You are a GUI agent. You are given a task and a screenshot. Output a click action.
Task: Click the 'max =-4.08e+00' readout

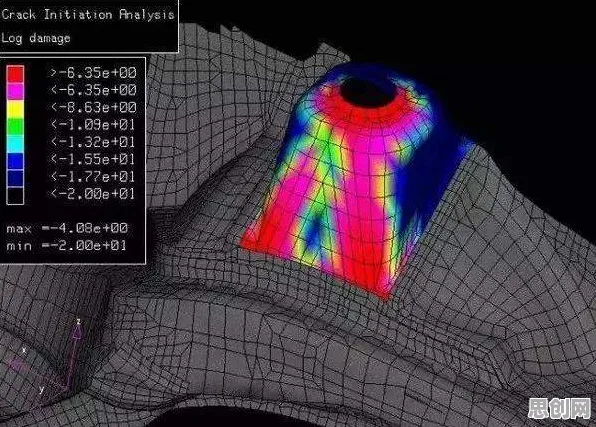[x=67, y=228]
